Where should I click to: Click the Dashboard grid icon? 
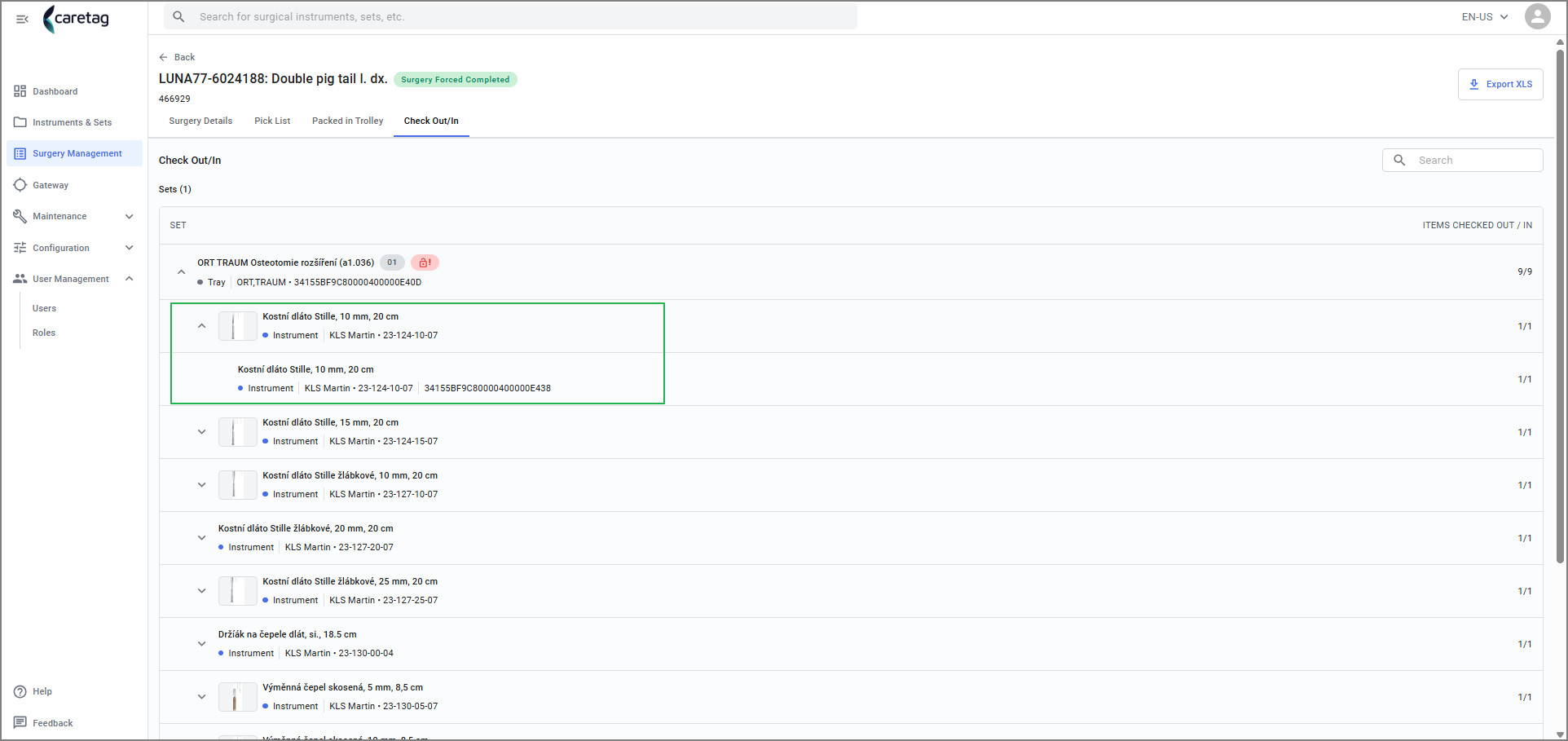[20, 91]
